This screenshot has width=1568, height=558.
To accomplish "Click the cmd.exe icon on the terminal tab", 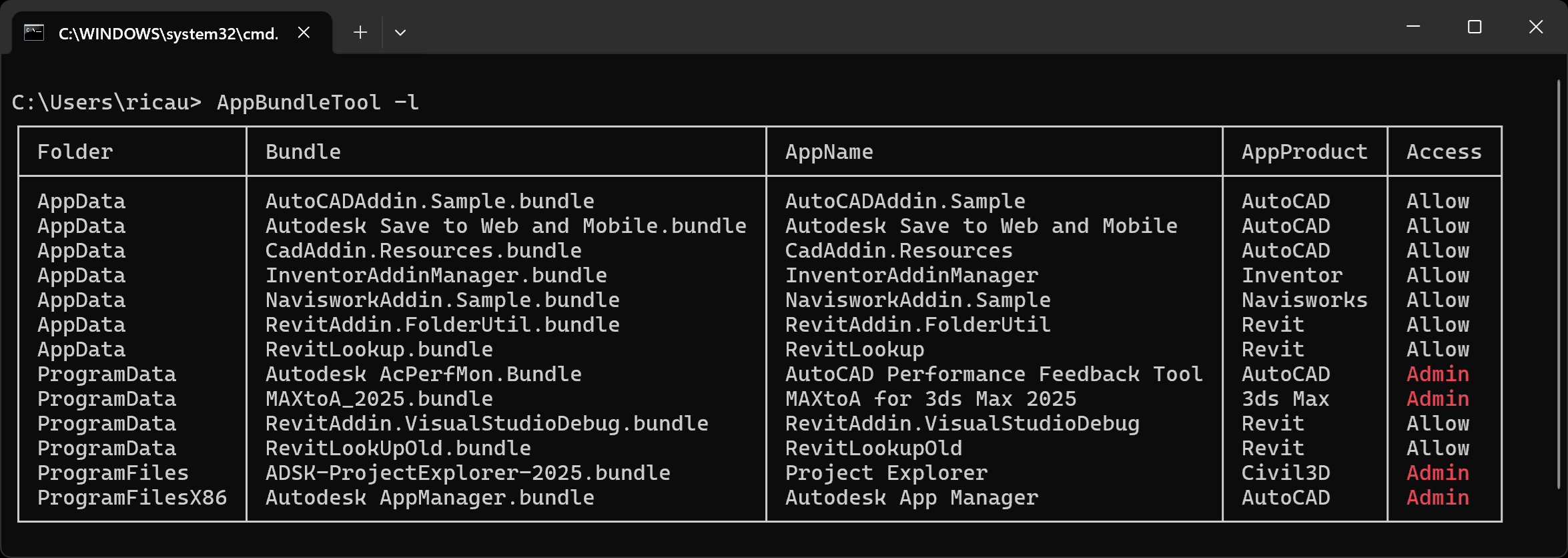I will (x=33, y=30).
